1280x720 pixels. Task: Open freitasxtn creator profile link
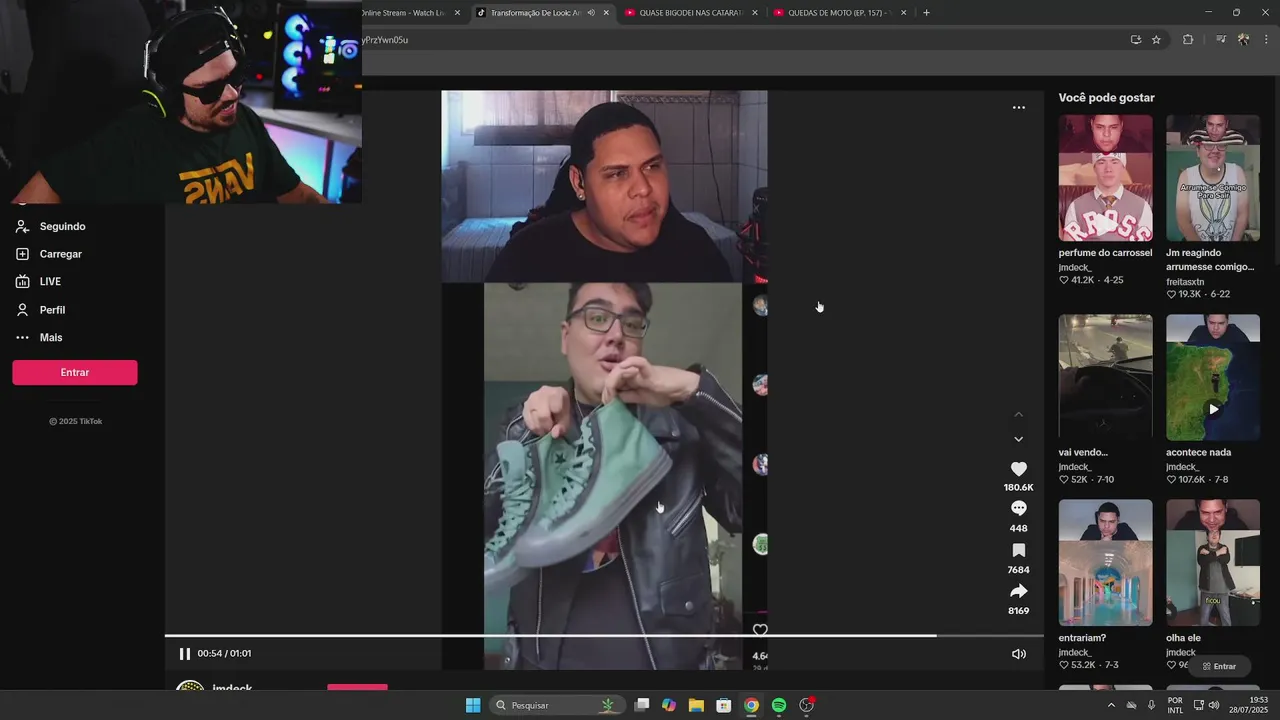(1185, 282)
